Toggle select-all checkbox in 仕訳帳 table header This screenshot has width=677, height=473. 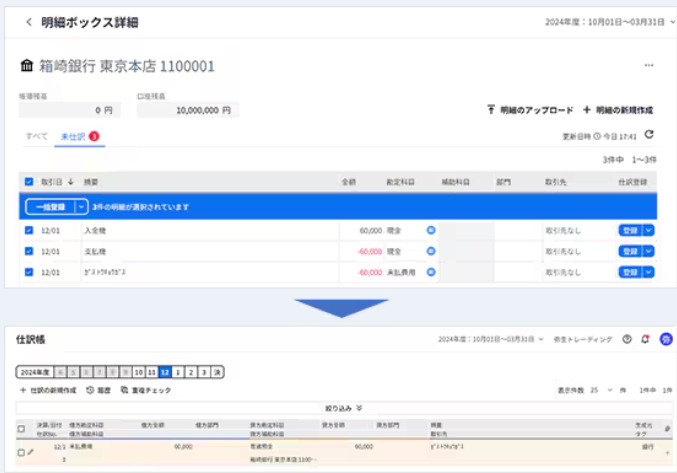[x=21, y=429]
